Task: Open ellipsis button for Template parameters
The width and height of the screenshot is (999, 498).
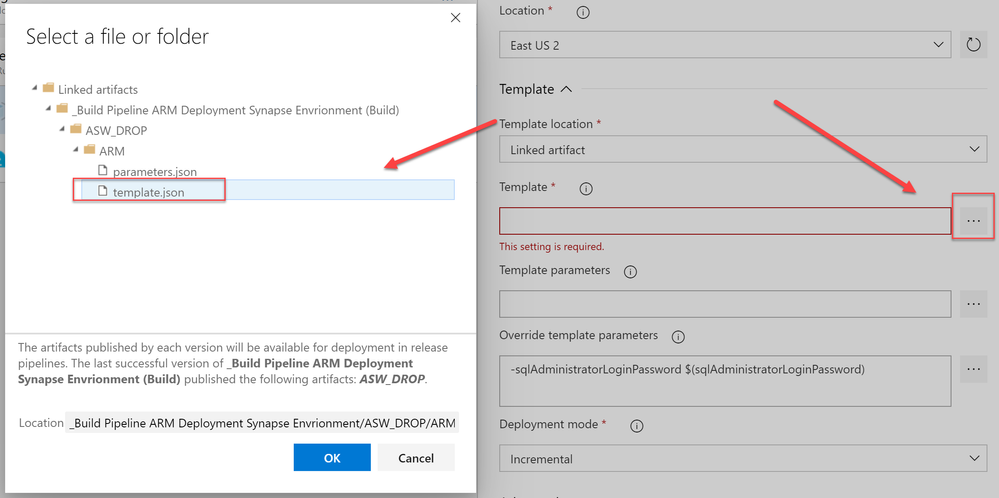Action: (973, 304)
